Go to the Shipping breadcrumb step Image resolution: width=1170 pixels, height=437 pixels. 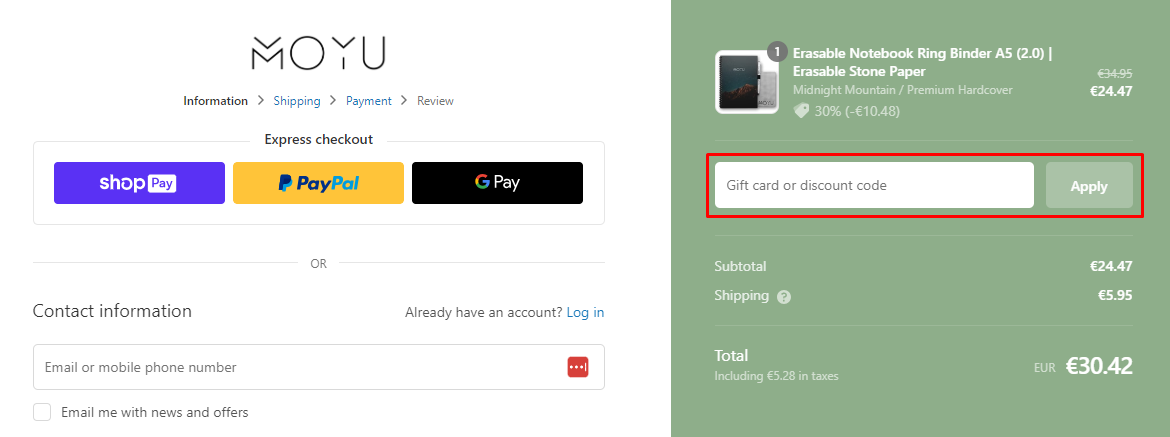[x=297, y=101]
